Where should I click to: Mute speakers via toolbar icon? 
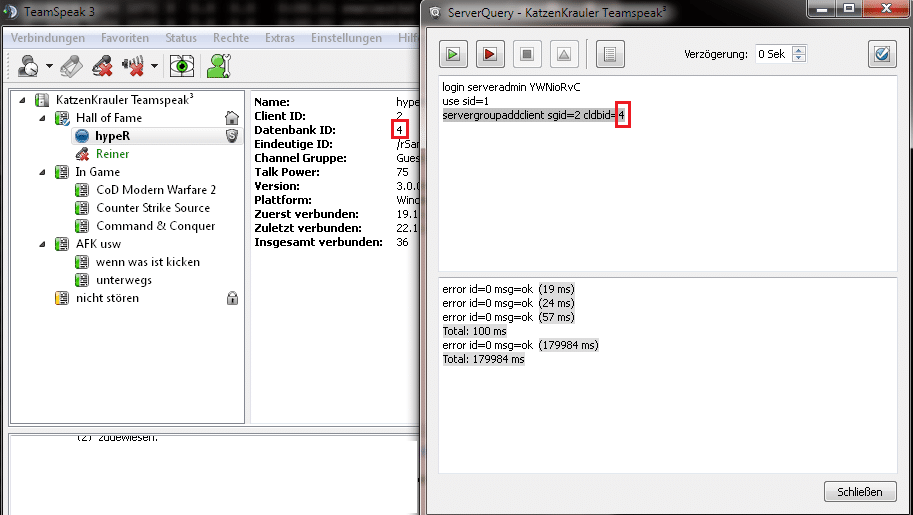click(x=133, y=66)
